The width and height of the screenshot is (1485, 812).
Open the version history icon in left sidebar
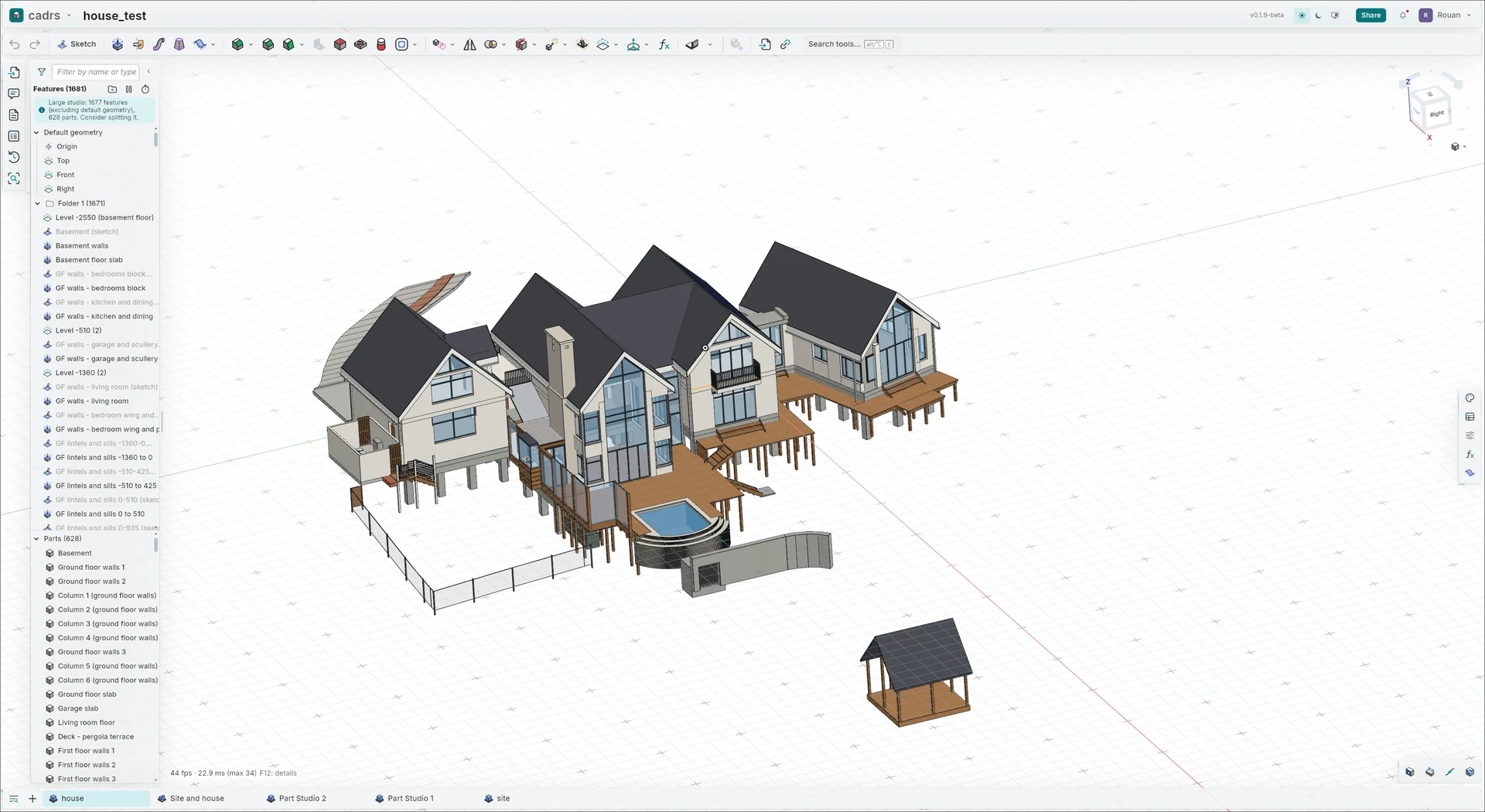click(x=14, y=157)
